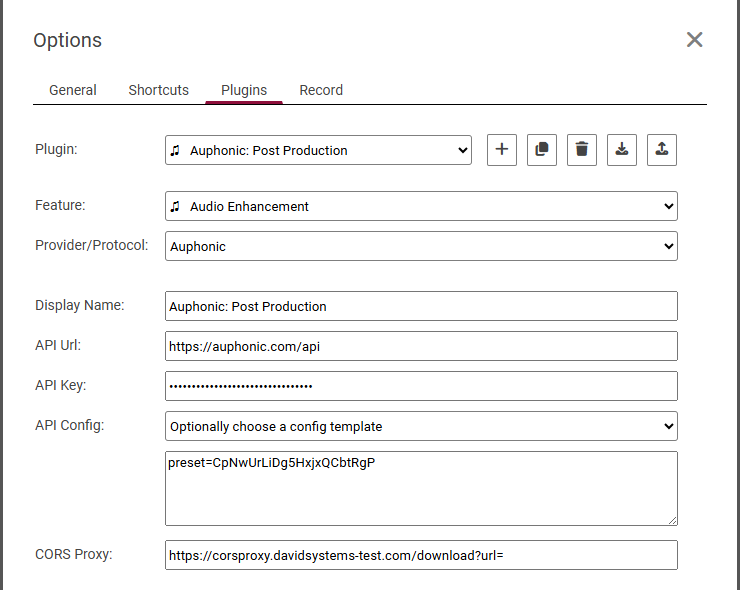Screen dimensions: 740x590
Task: Import plugin with download tray icon
Action: click(622, 150)
